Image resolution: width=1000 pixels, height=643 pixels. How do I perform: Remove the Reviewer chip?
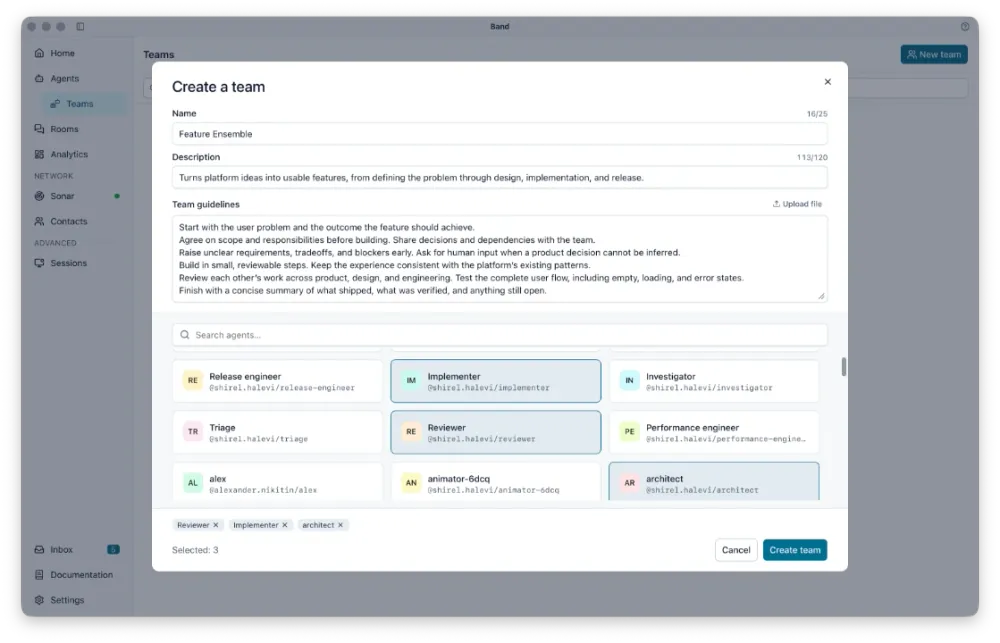coord(216,525)
